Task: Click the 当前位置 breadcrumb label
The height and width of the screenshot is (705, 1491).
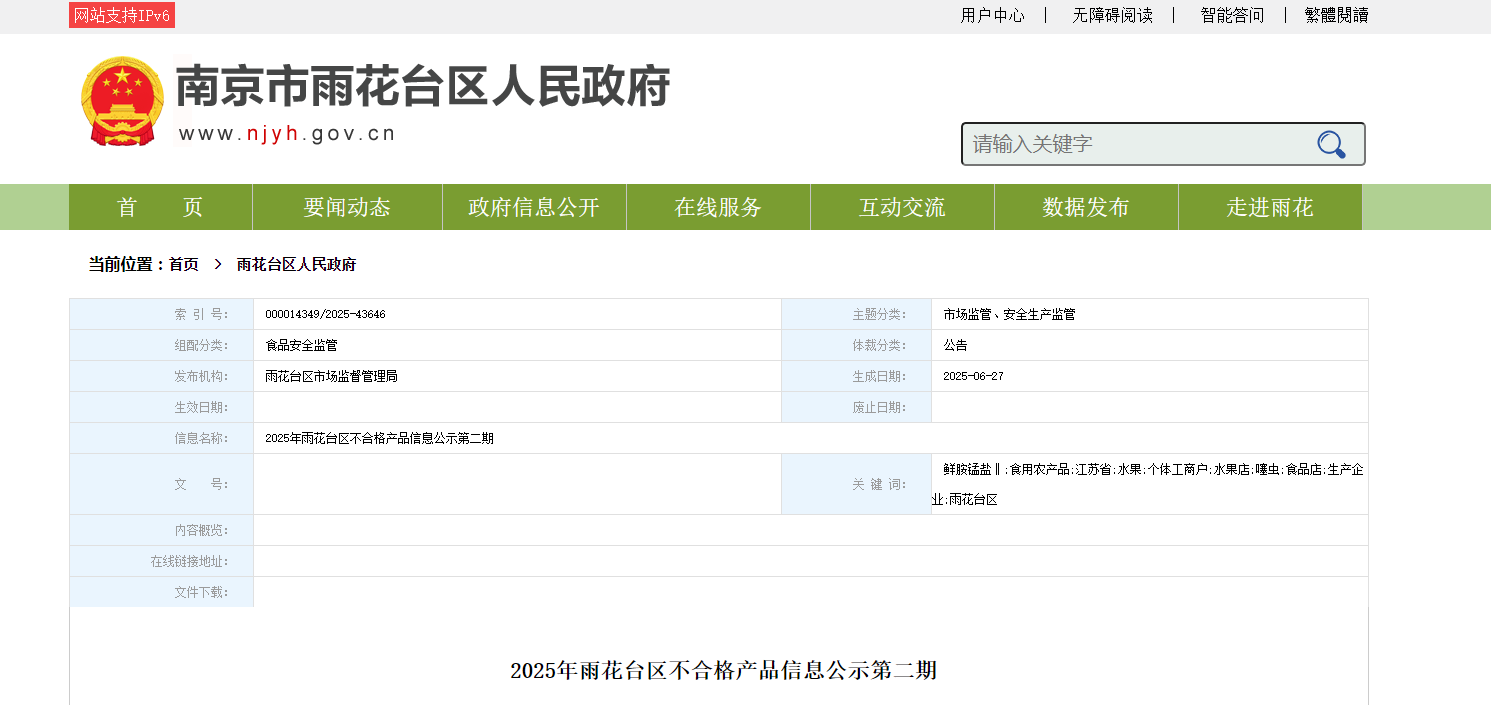Action: pyautogui.click(x=126, y=265)
